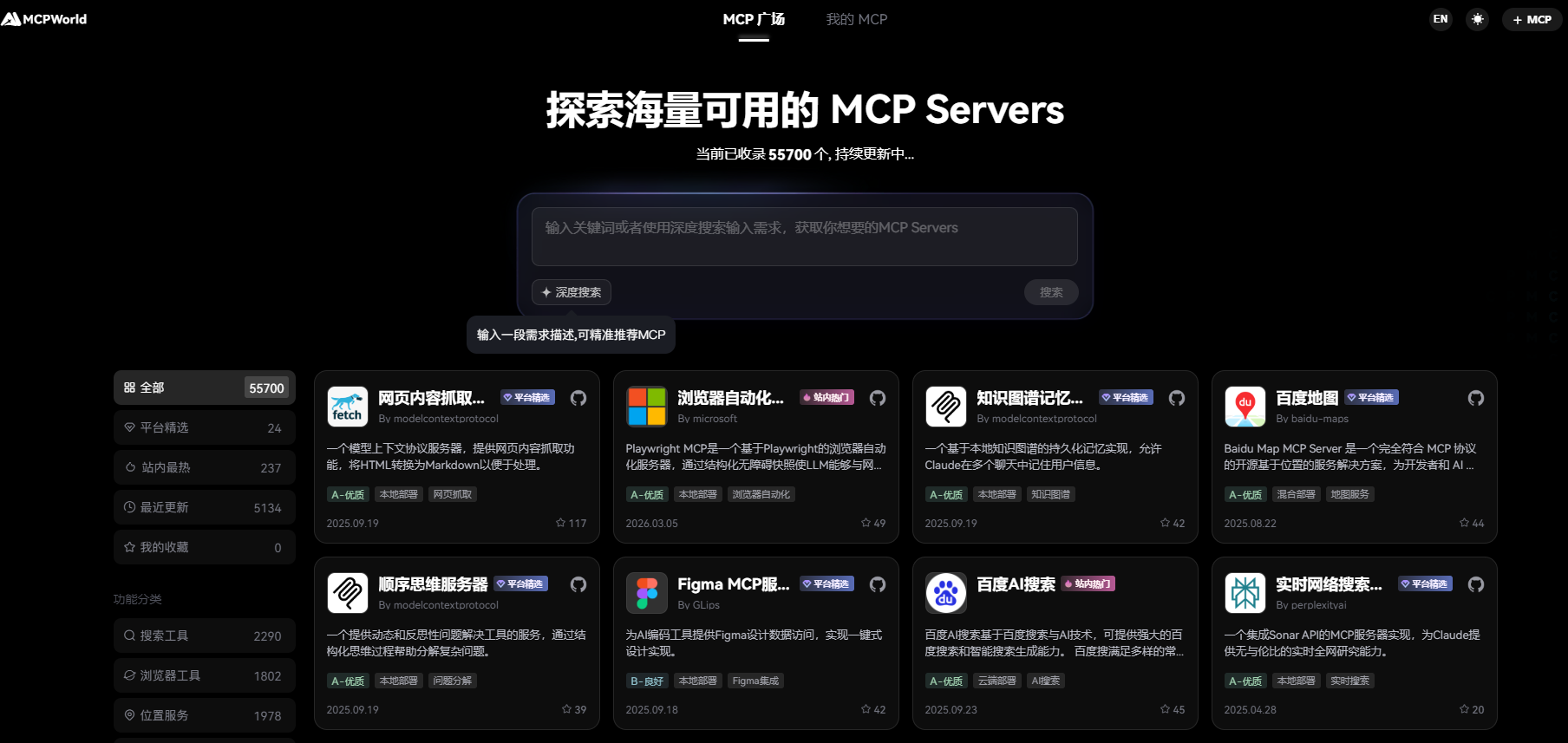1568x743 pixels.
Task: Star the 知识图谱记忆 card, next to 2025.09.19
Action: (1165, 523)
